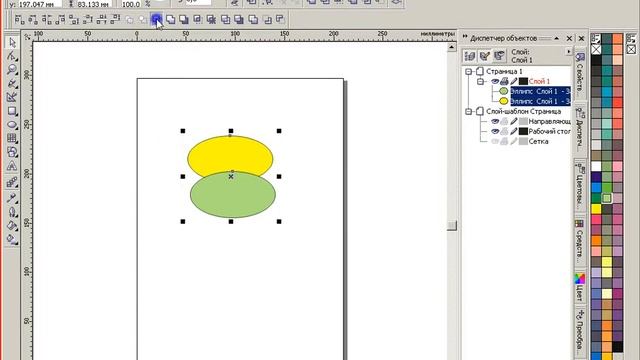Select the Smart Drawing tool
The image size is (640, 360).
[x=12, y=97]
